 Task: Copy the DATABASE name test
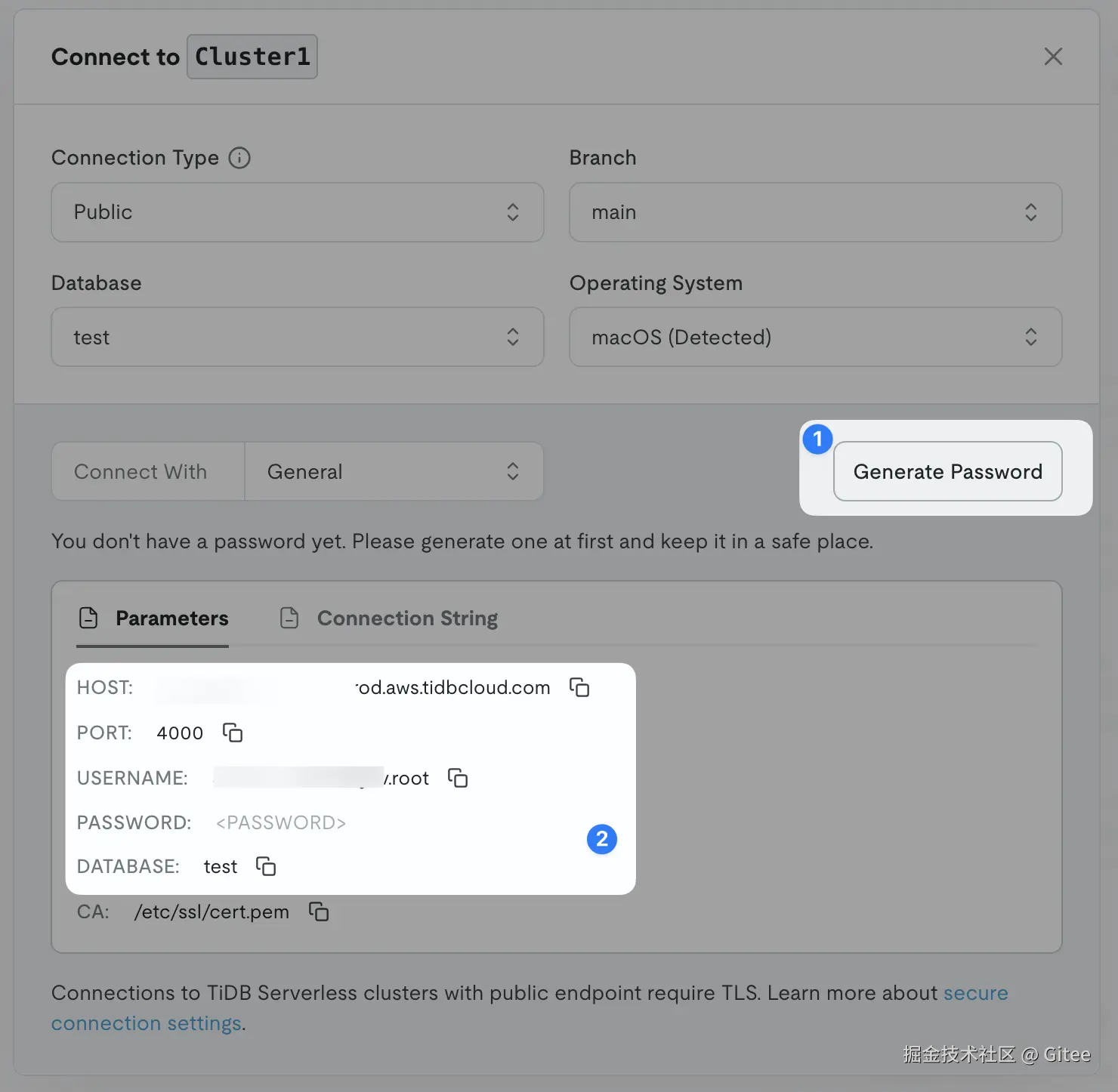coord(266,866)
